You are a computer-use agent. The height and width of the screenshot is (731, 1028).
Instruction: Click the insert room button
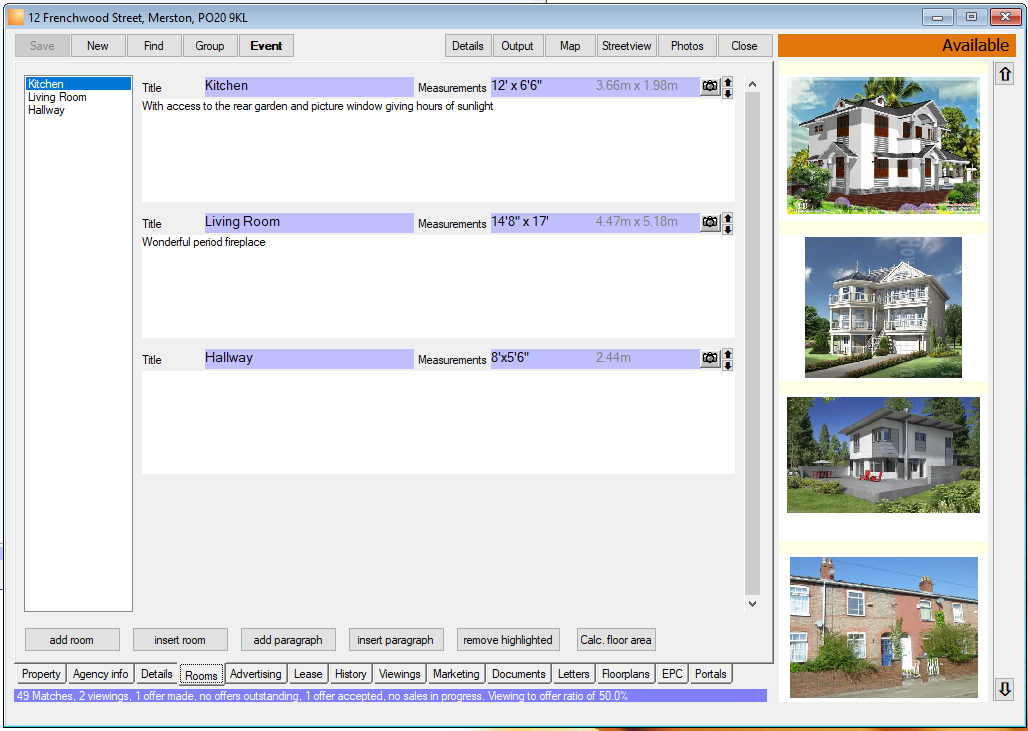pos(180,640)
